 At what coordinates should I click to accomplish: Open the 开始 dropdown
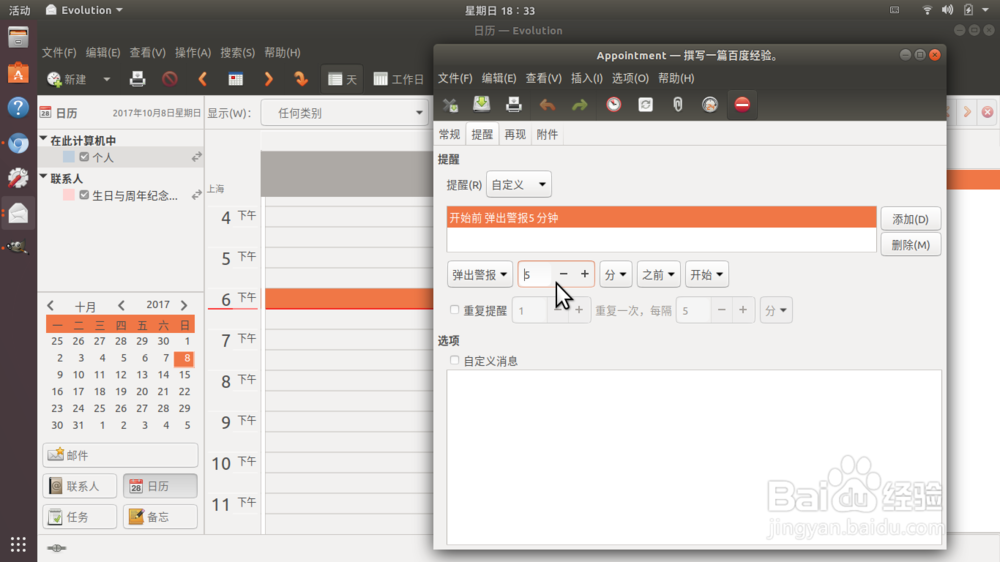point(707,275)
